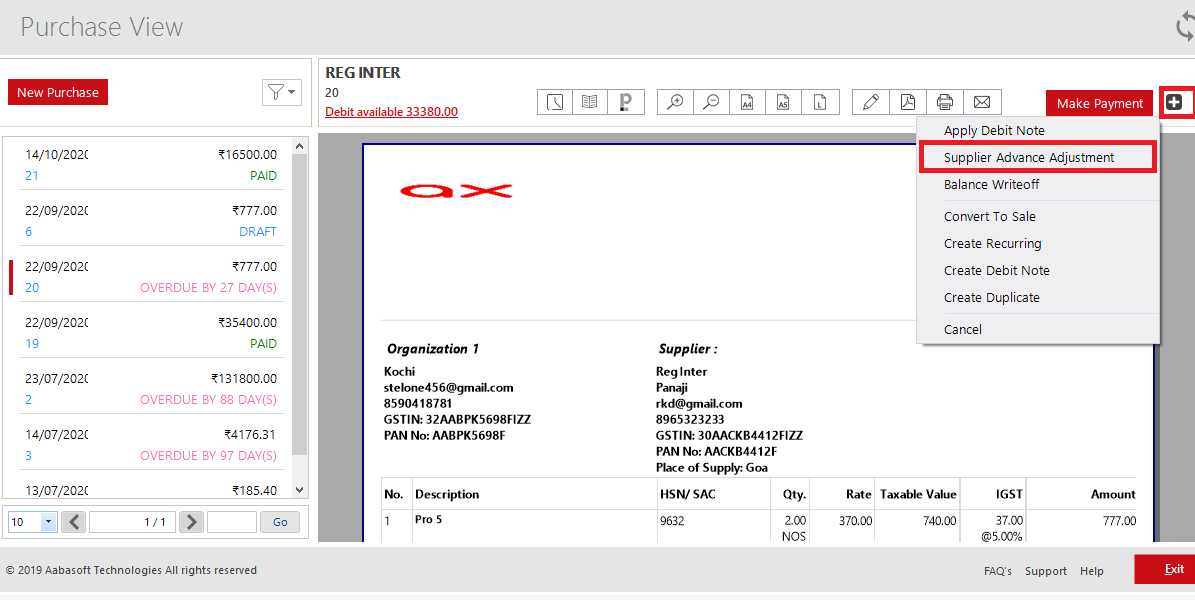Choose Convert To Sale from the menu
Image resolution: width=1195 pixels, height=600 pixels.
[x=990, y=216]
